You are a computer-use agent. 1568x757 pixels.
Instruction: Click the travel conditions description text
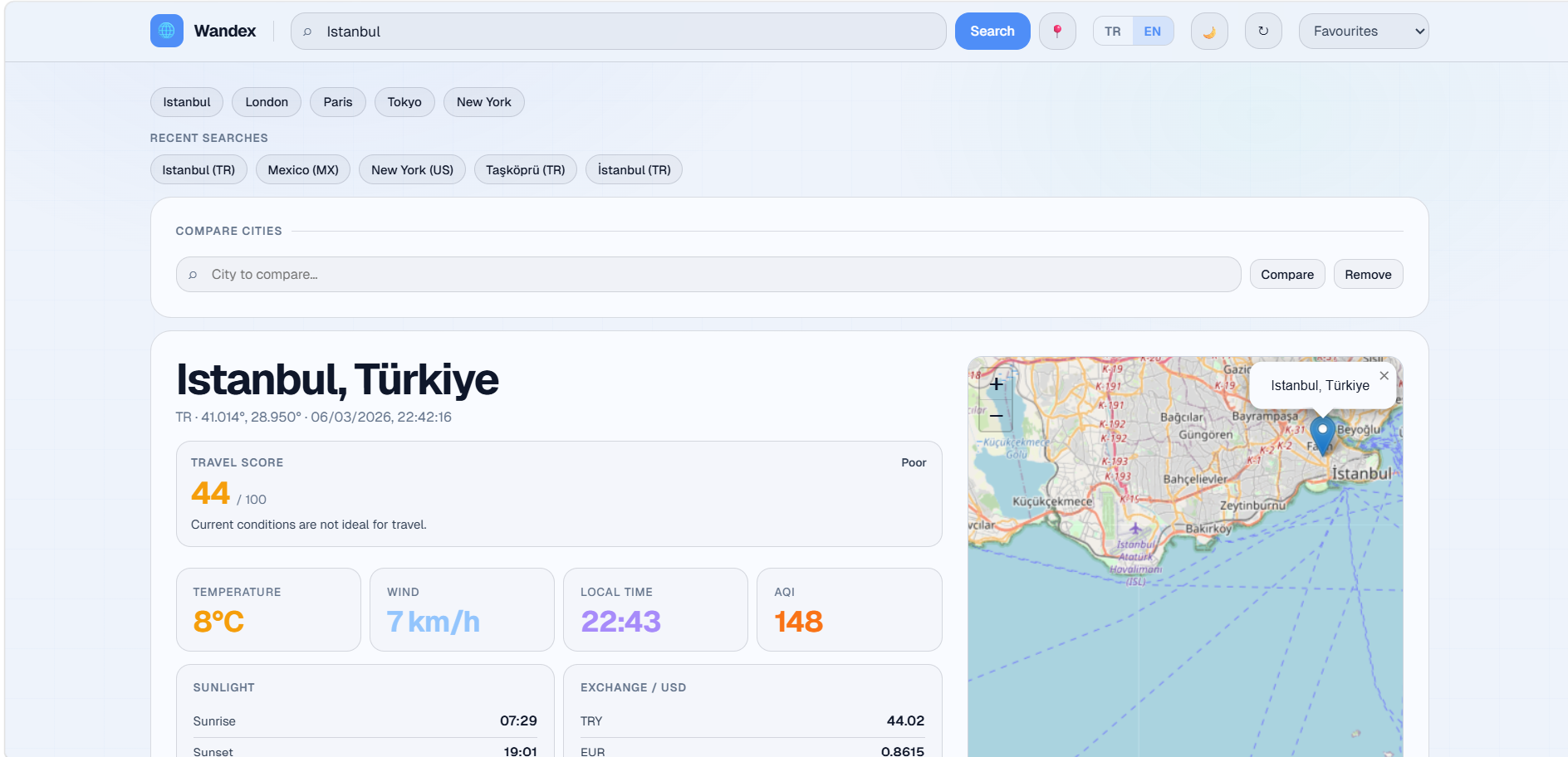coord(309,525)
